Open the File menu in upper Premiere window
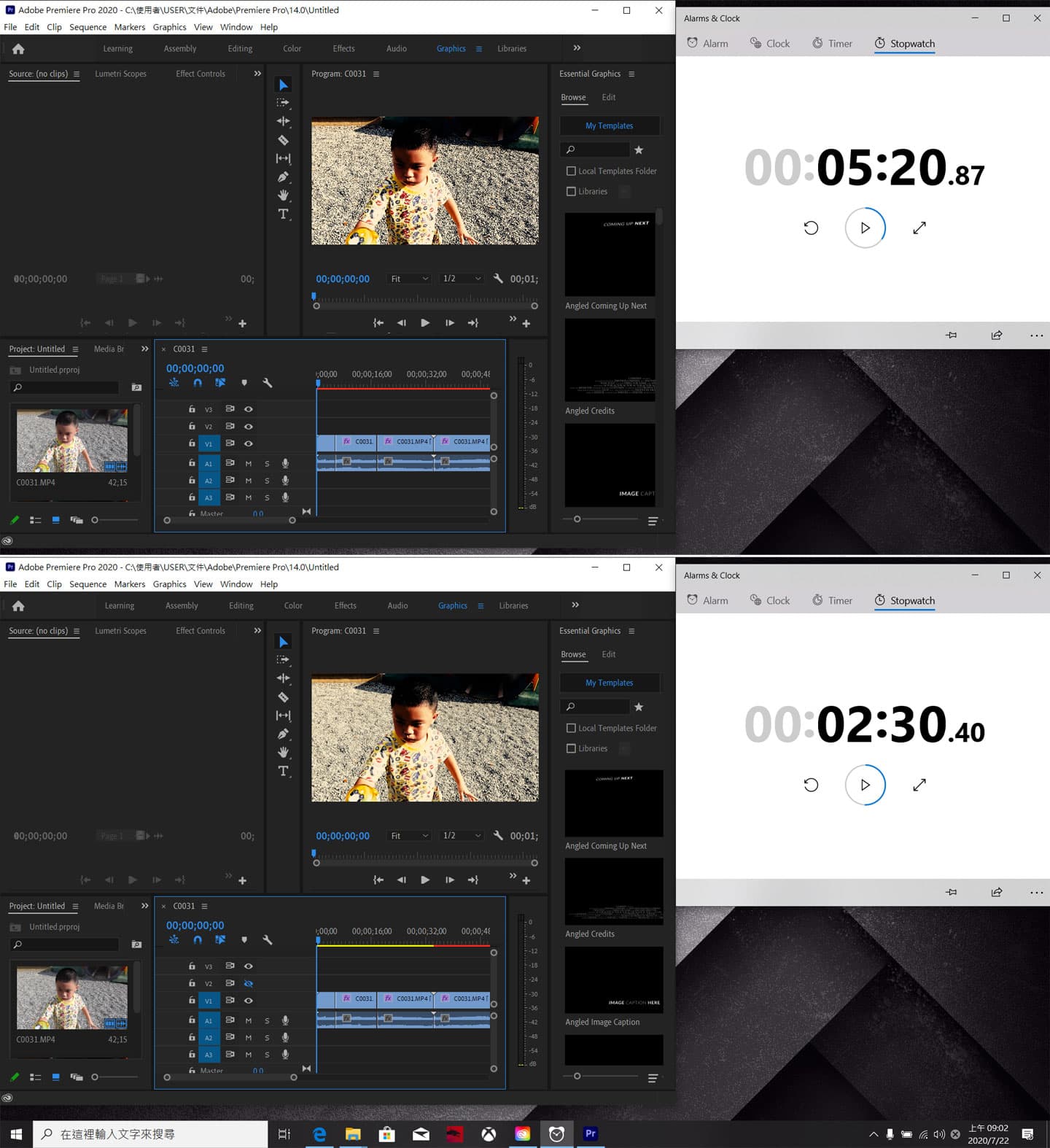Viewport: 1050px width, 1148px height. [x=10, y=27]
